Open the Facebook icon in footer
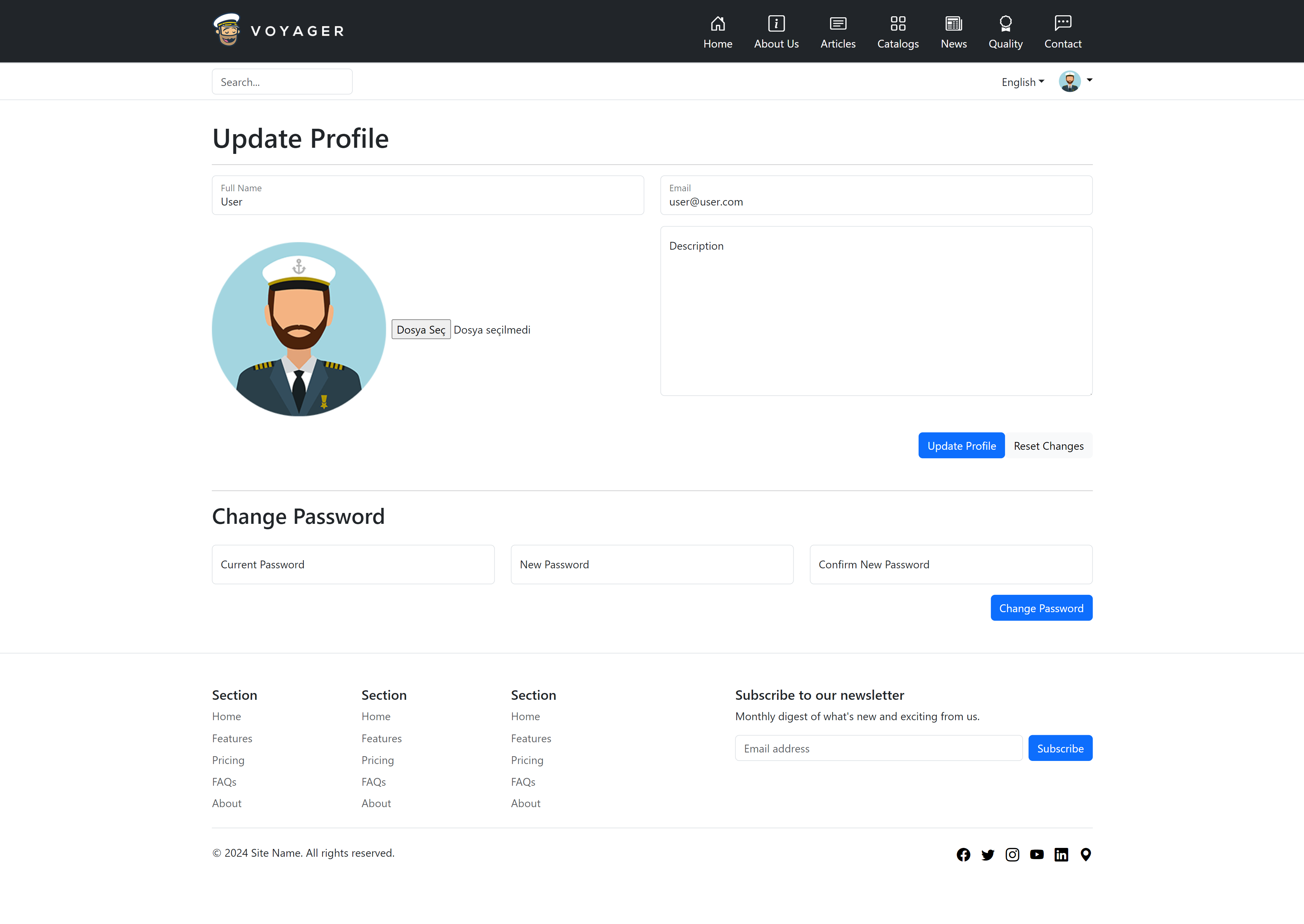 pos(963,855)
